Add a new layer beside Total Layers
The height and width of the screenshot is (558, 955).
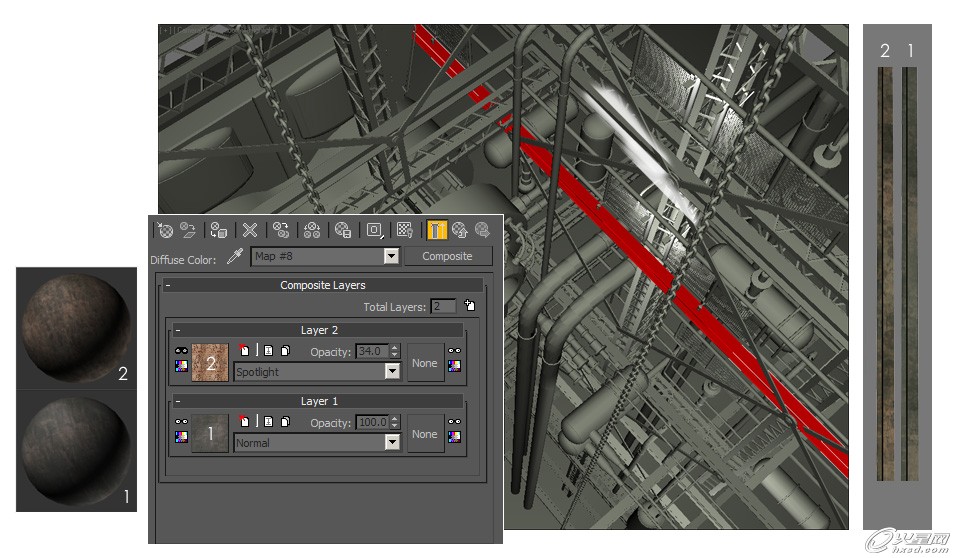click(469, 305)
